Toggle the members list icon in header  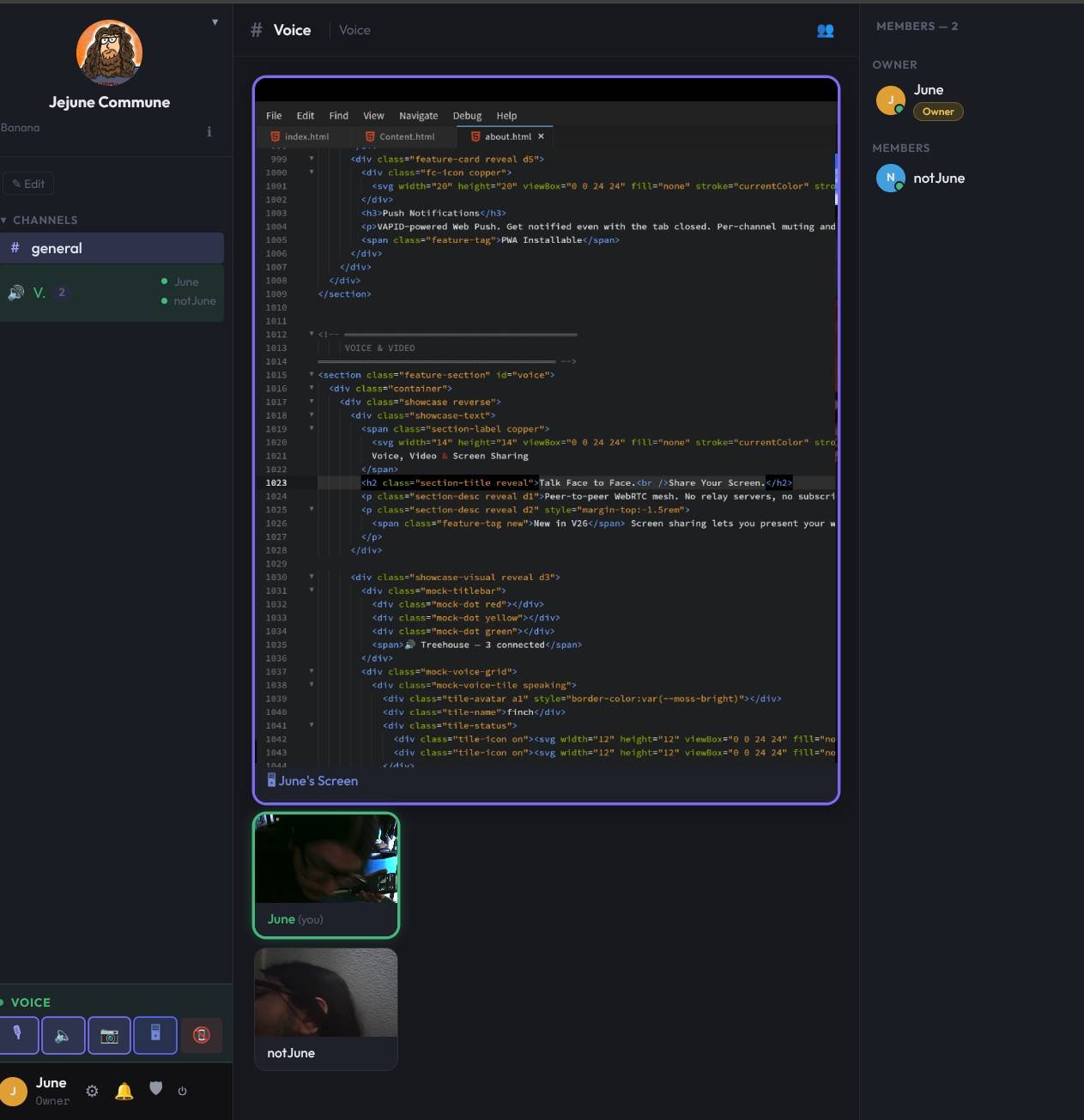tap(825, 31)
